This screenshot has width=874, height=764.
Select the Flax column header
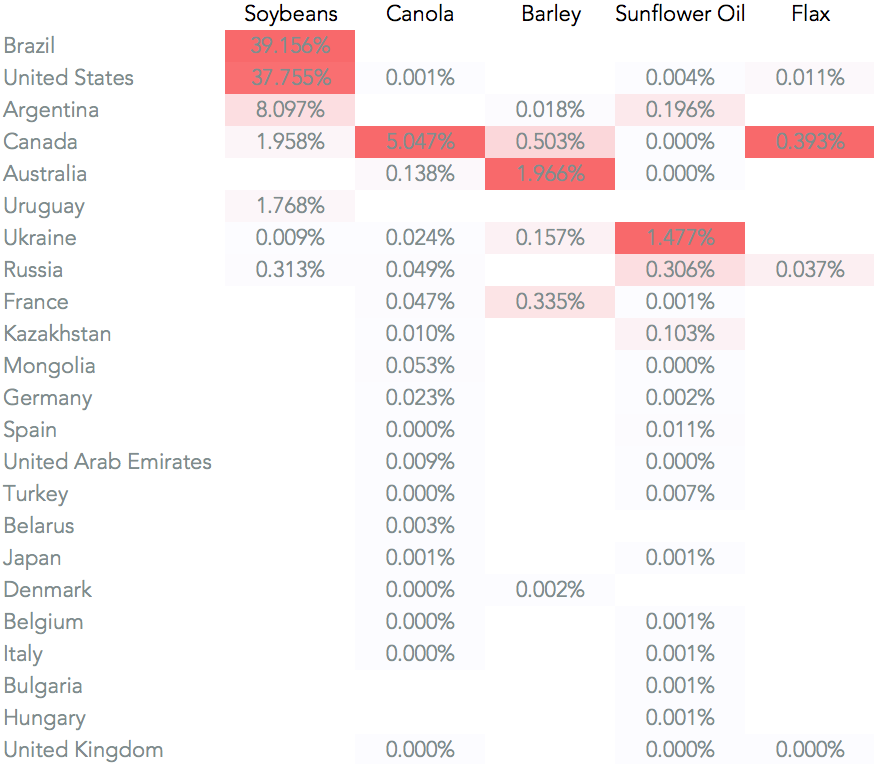click(810, 14)
